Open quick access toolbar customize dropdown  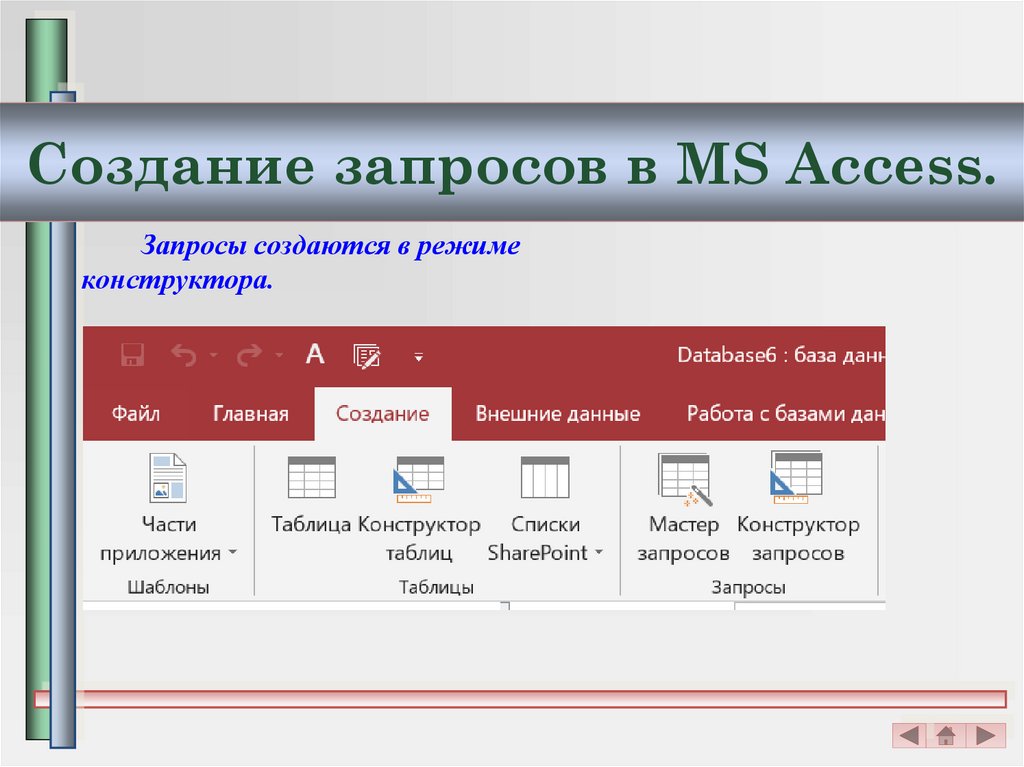click(420, 358)
